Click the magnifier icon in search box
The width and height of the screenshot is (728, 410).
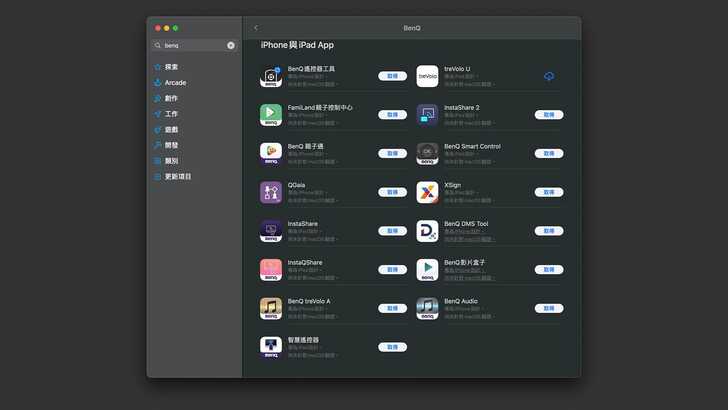(x=157, y=46)
